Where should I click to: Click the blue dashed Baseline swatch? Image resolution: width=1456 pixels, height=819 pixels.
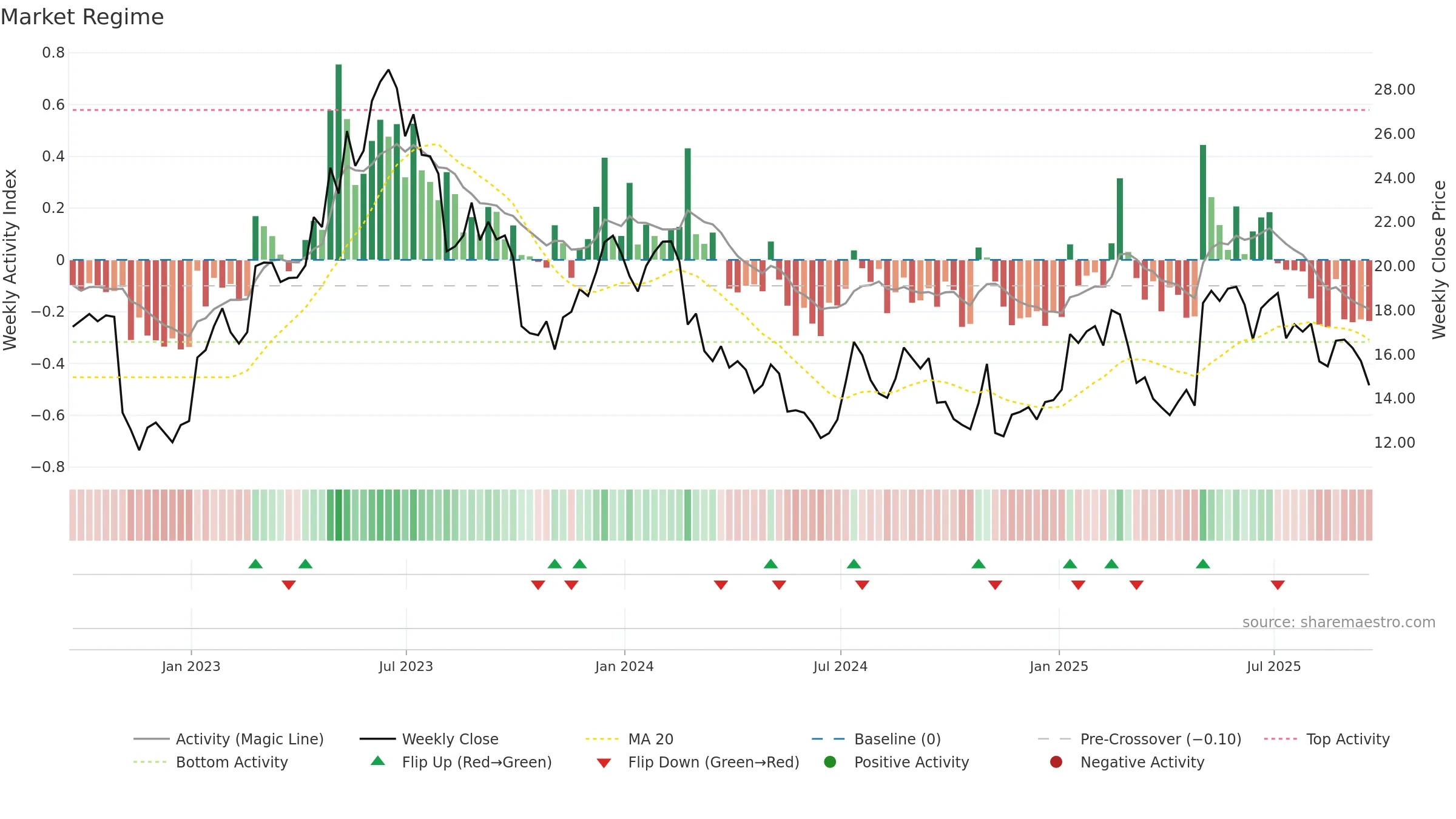pyautogui.click(x=828, y=739)
